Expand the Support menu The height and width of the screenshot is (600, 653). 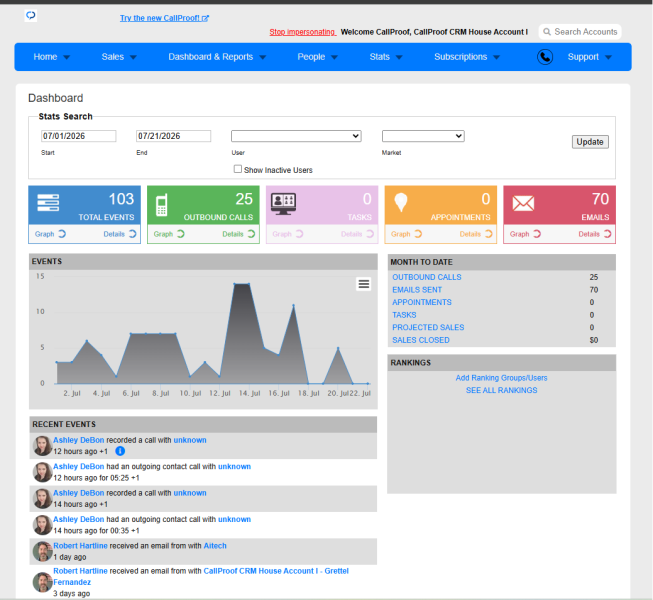[x=590, y=57]
